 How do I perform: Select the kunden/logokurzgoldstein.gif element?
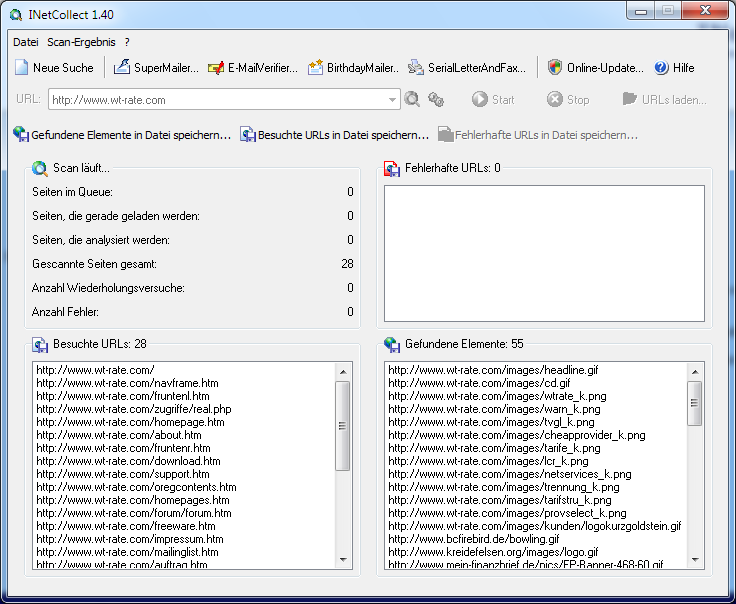point(535,526)
